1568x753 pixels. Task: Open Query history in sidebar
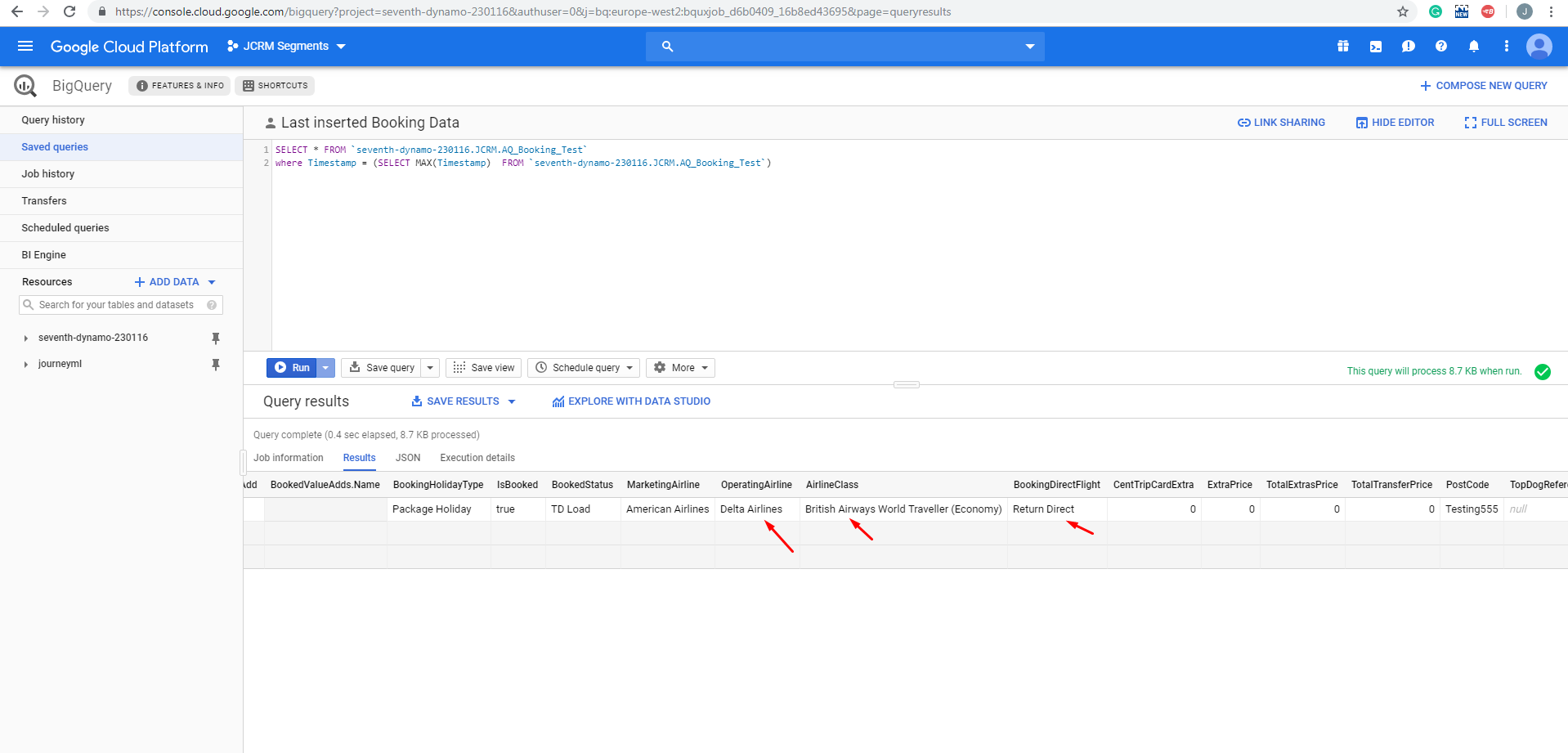click(x=121, y=120)
